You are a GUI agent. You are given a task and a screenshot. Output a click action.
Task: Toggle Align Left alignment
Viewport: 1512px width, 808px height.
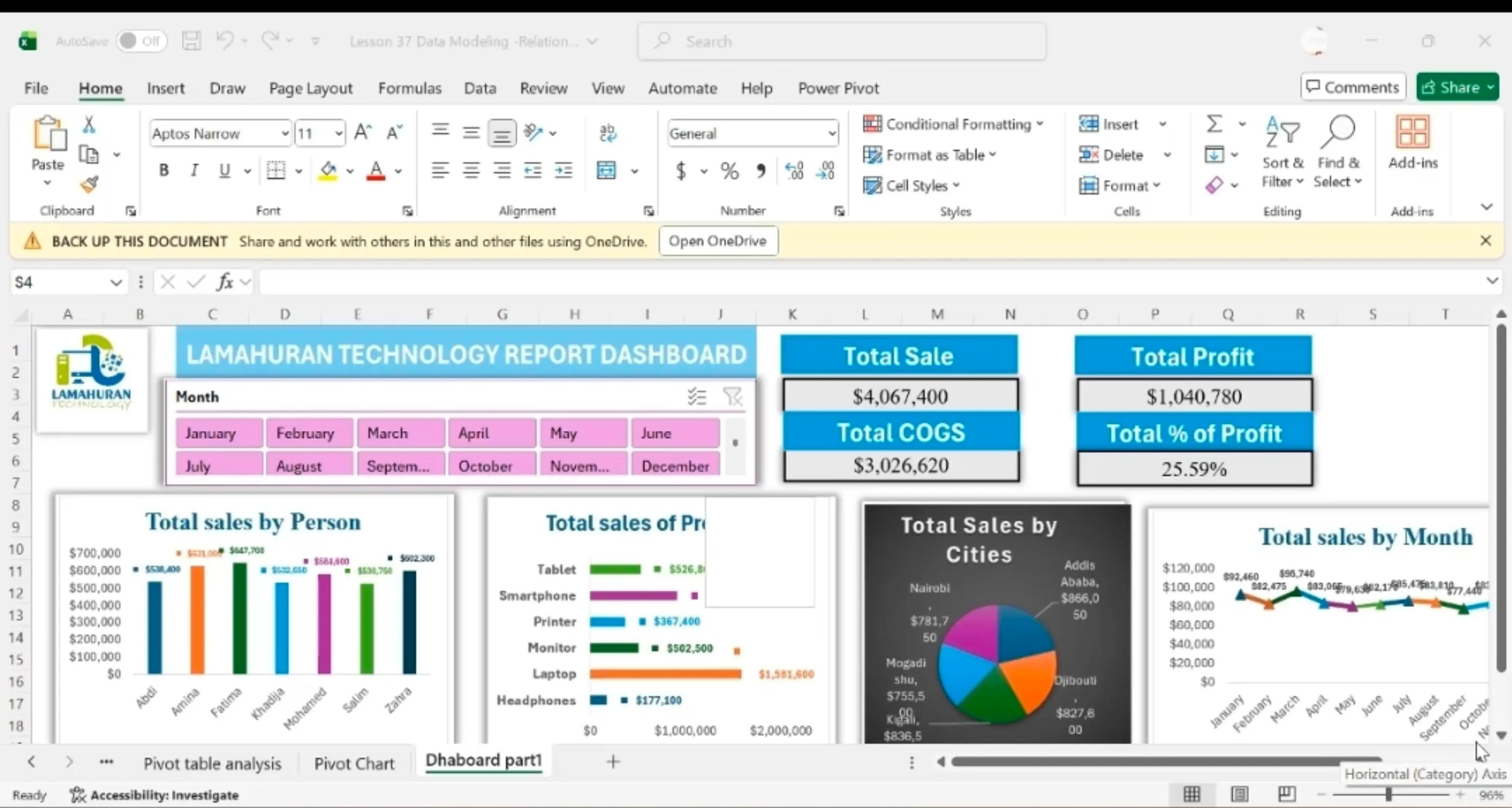click(x=440, y=170)
